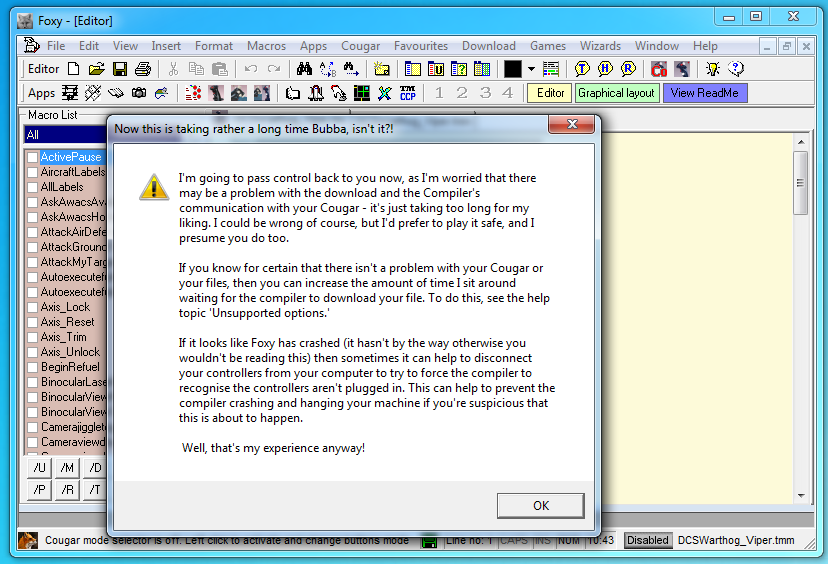Toggle the AllLabels checkbox
The width and height of the screenshot is (828, 568).
(32, 187)
